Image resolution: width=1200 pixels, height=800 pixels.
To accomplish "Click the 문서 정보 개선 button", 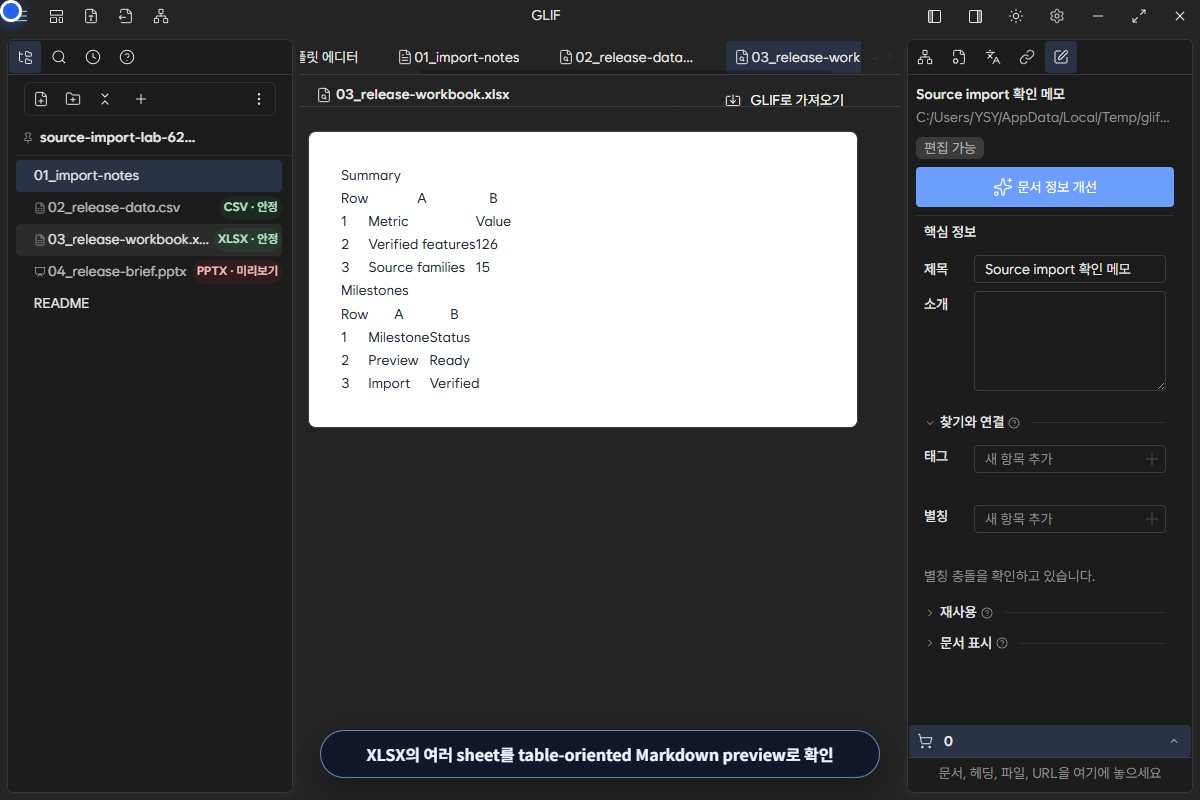I will [1045, 187].
